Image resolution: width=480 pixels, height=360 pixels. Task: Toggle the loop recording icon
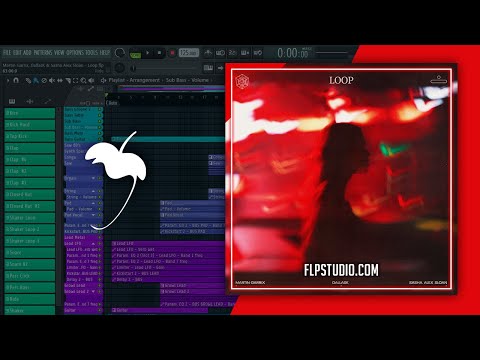coord(258,53)
